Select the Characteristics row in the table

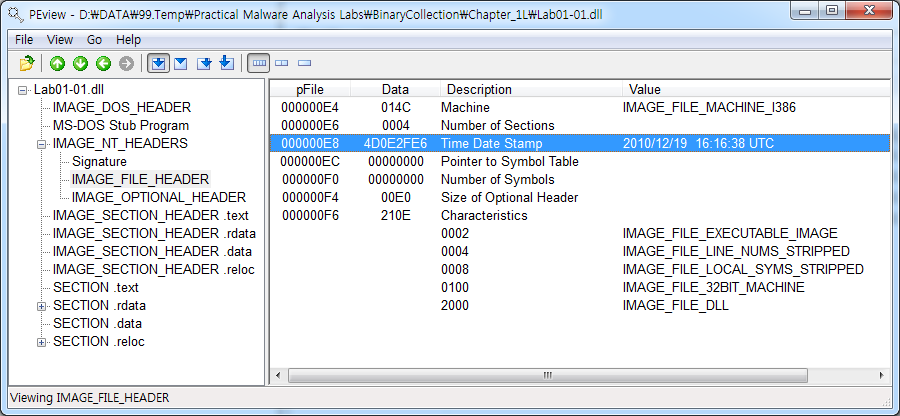point(484,215)
